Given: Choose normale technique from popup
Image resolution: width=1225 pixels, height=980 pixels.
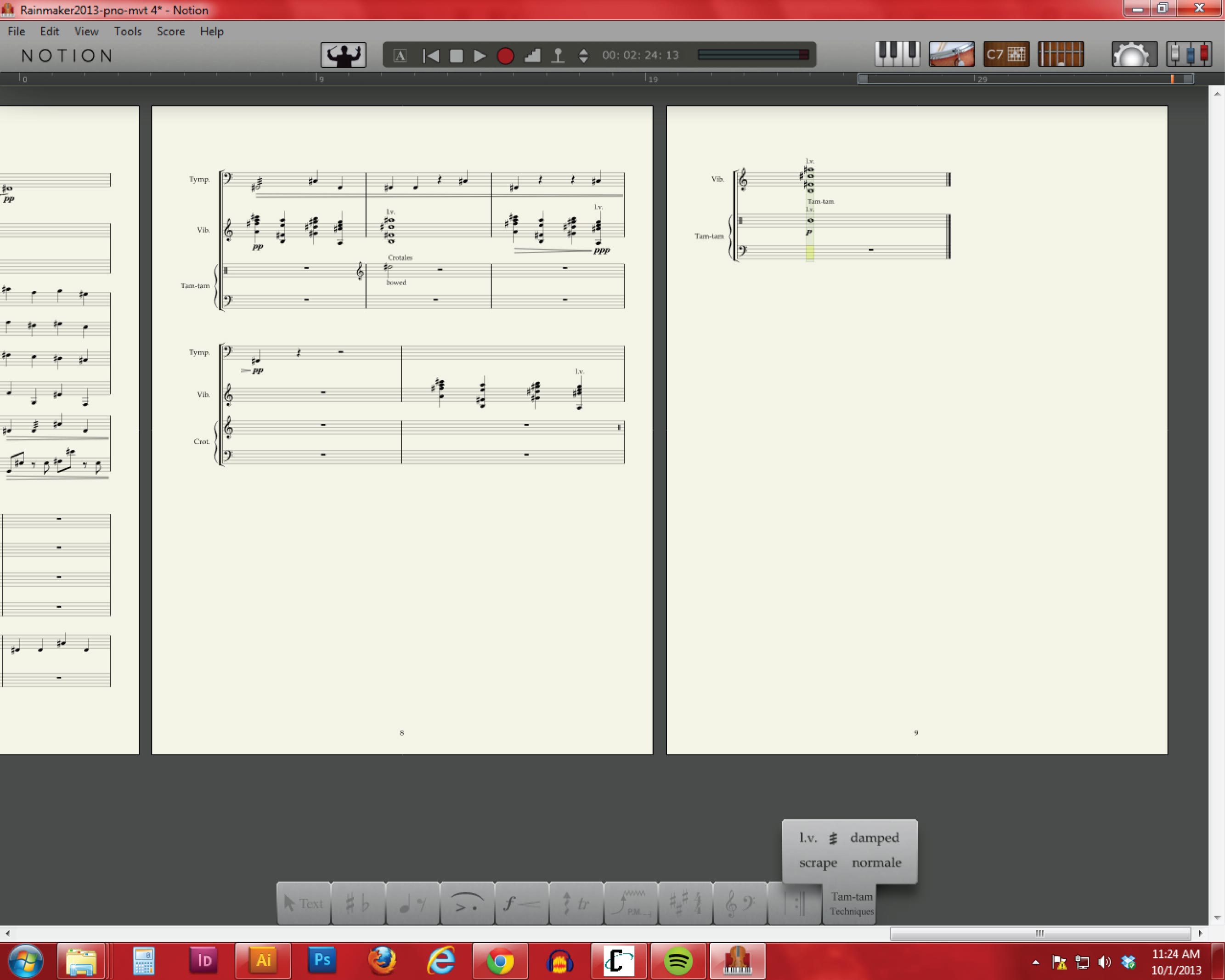Looking at the screenshot, I should click(877, 863).
